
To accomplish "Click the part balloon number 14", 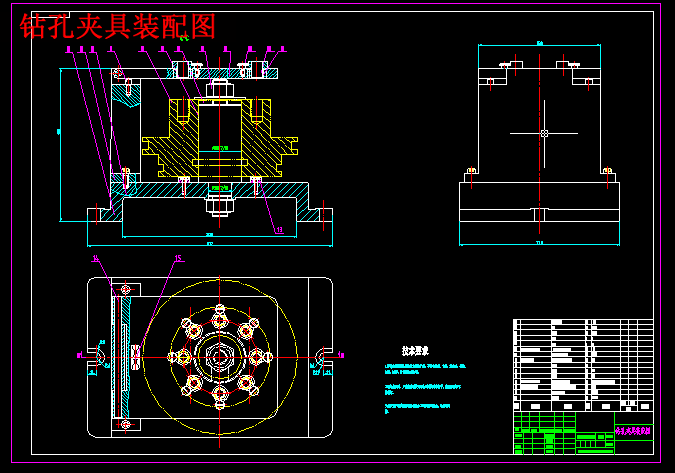I will (x=96, y=258).
